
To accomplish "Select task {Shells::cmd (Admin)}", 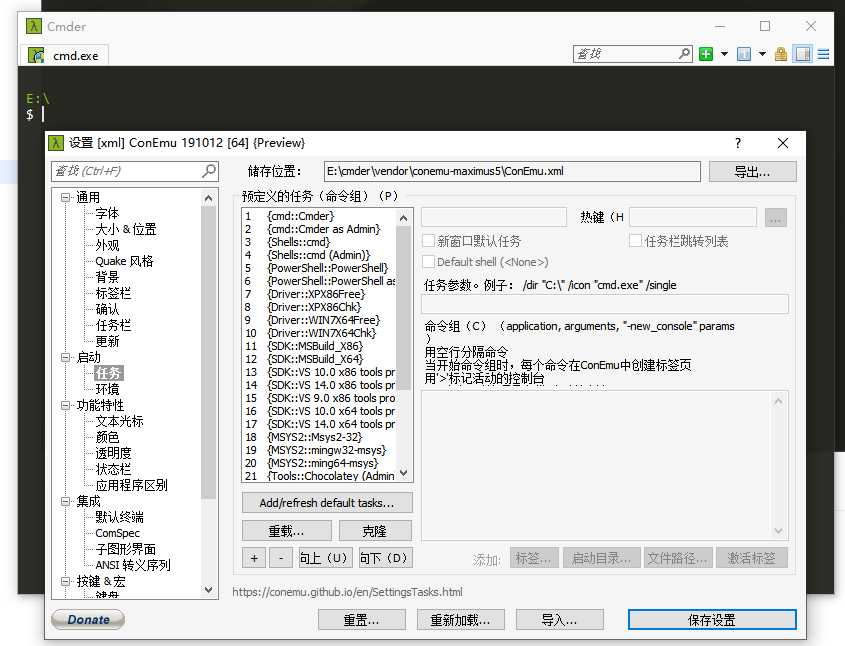I will pos(318,255).
